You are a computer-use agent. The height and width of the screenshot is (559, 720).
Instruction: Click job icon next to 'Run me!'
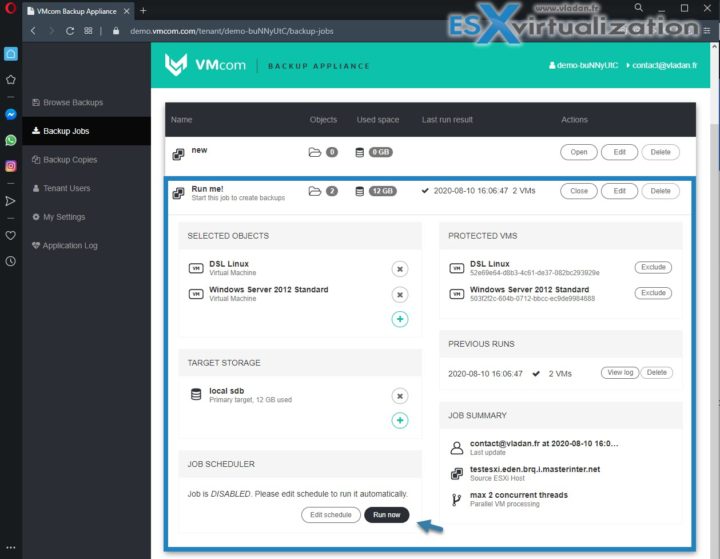pos(178,193)
